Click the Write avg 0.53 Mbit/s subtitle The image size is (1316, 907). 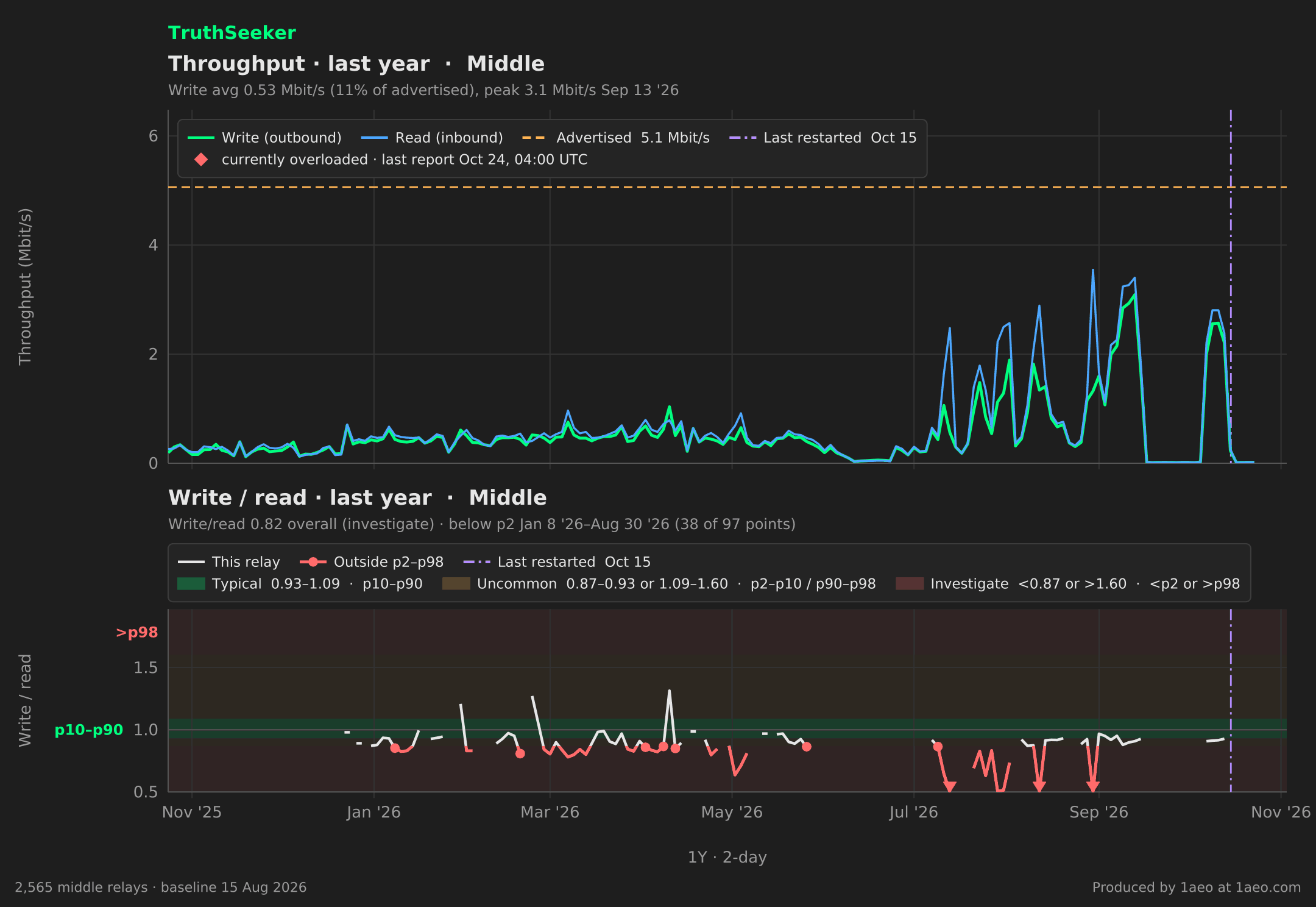pos(423,90)
